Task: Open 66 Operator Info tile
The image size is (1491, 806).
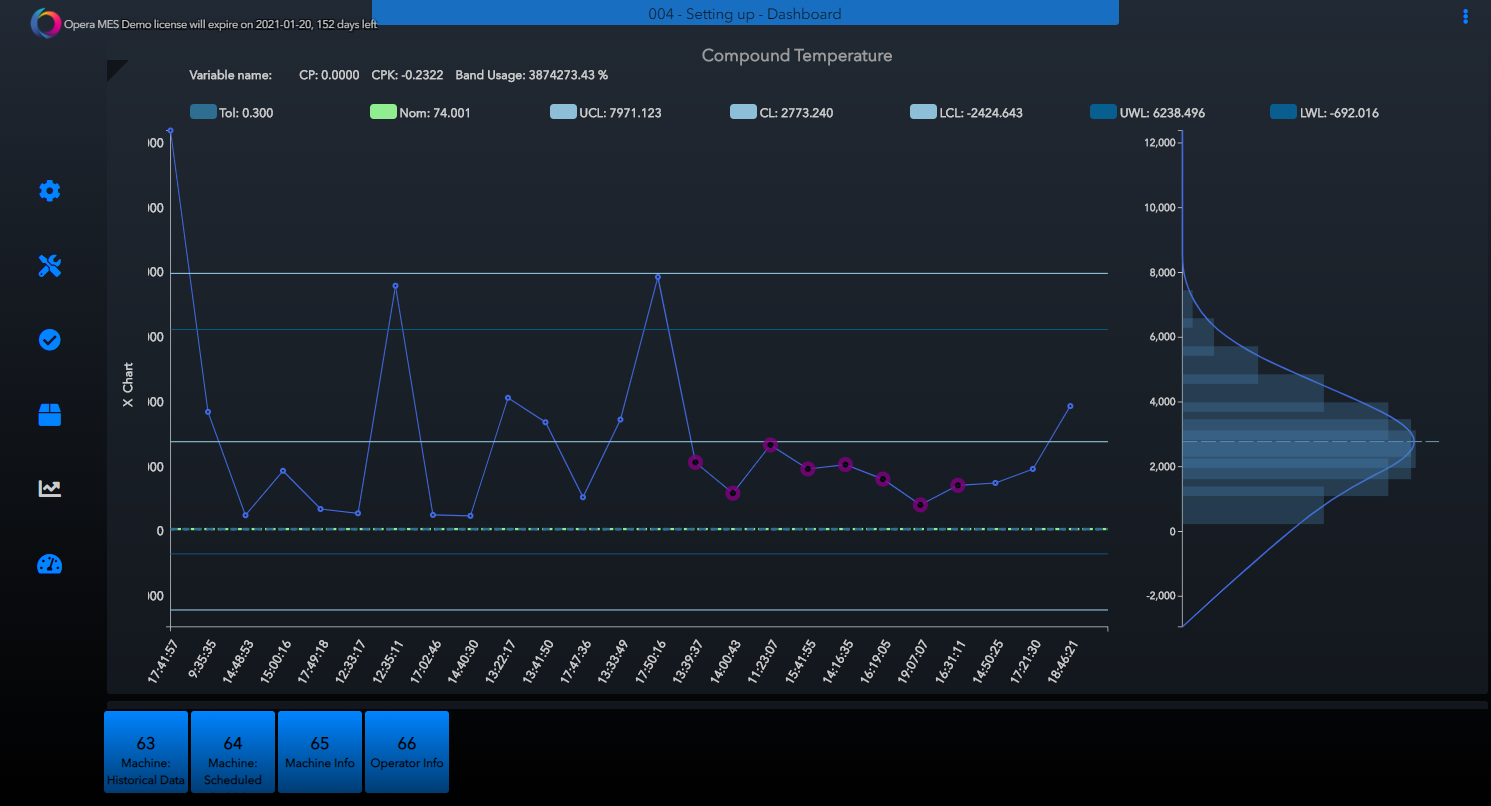Action: (407, 752)
